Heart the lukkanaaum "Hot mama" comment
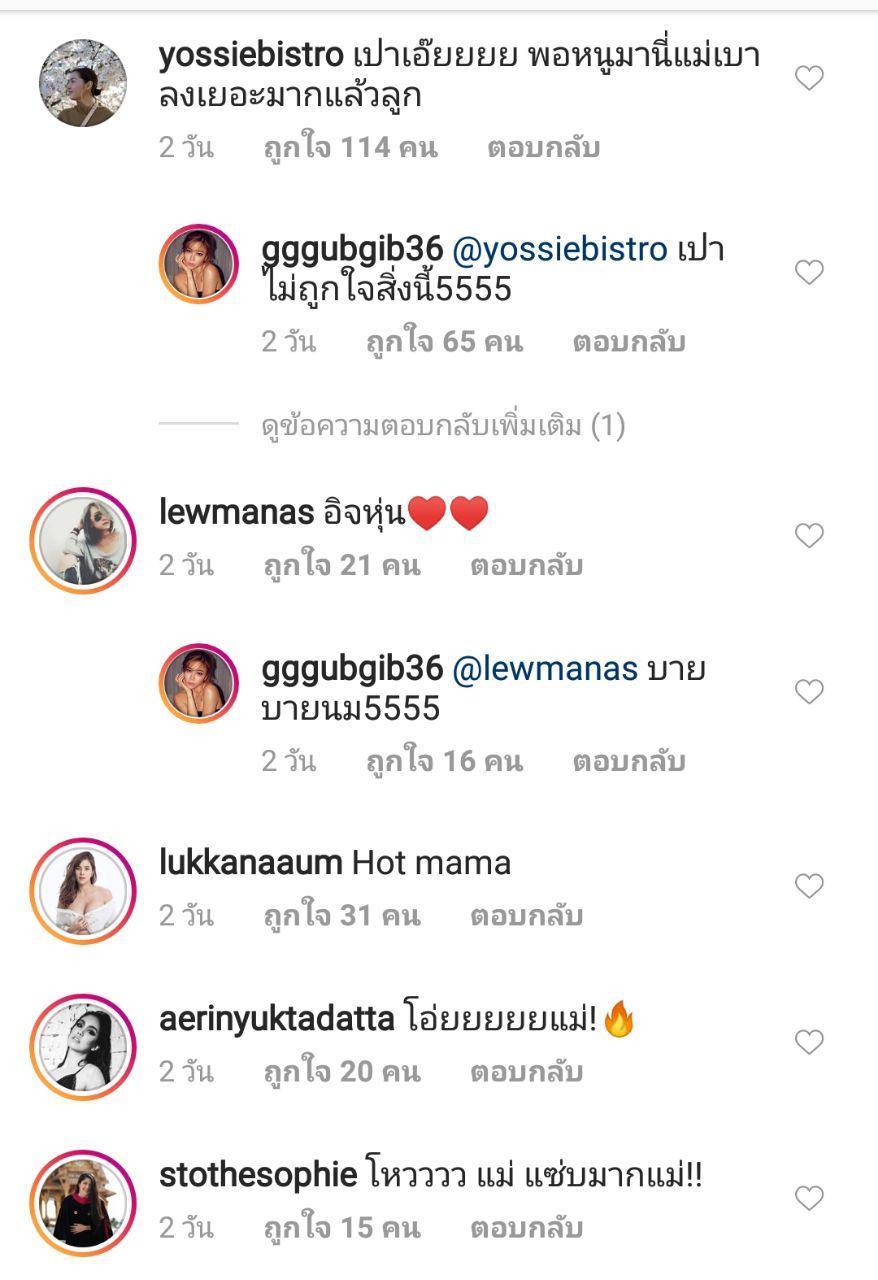878x1280 pixels. pyautogui.click(x=808, y=886)
